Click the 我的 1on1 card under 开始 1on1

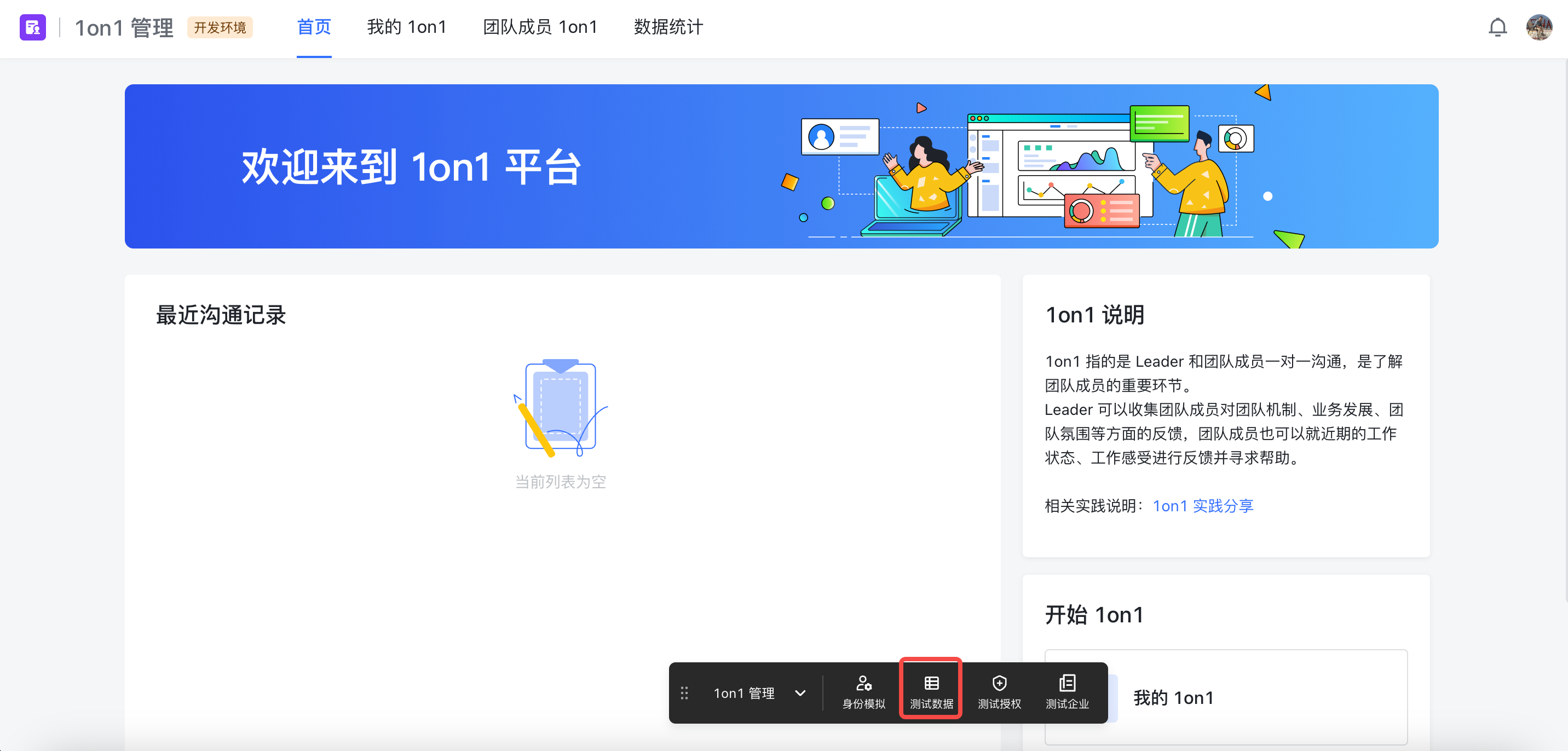coord(1226,697)
